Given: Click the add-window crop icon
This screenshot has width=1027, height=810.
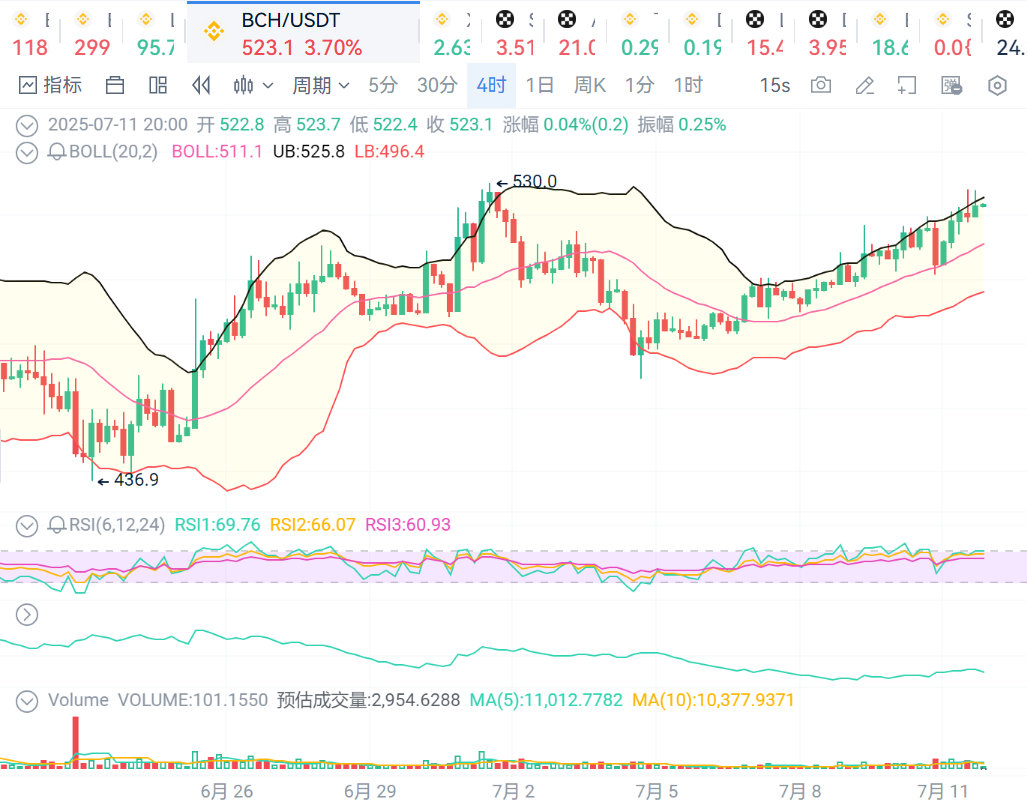Looking at the screenshot, I should coord(907,85).
